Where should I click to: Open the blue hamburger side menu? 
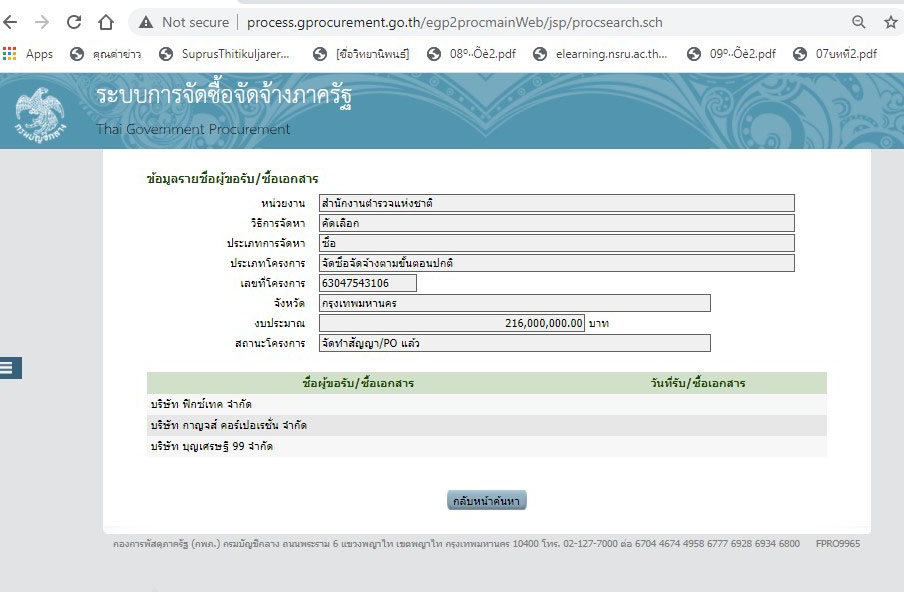point(9,368)
